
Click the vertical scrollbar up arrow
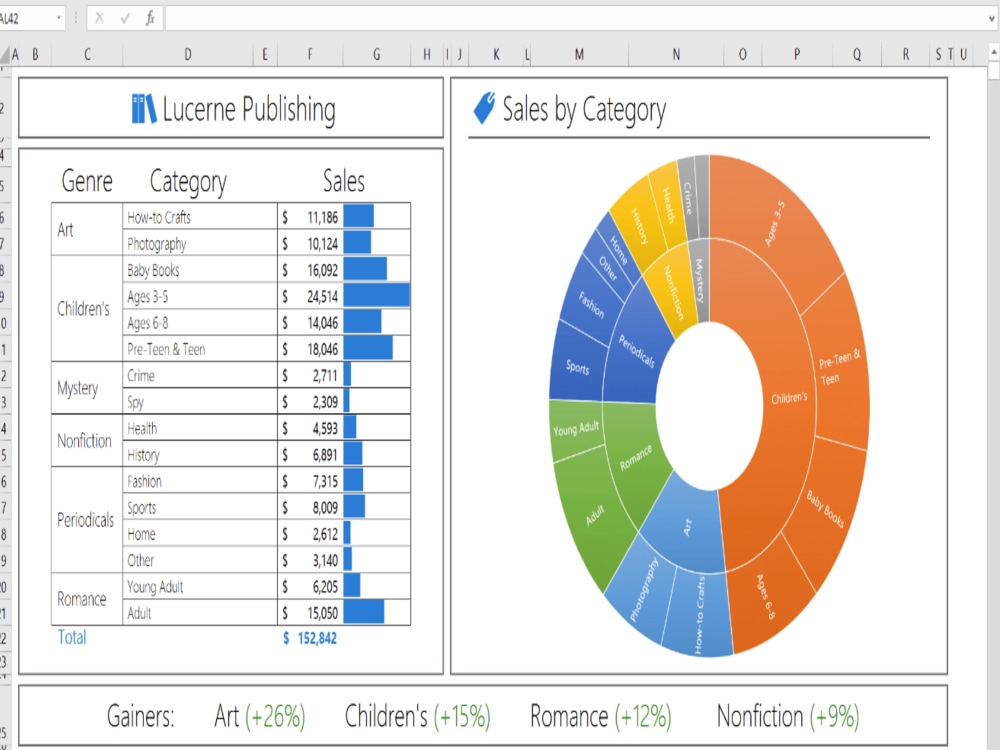(994, 51)
